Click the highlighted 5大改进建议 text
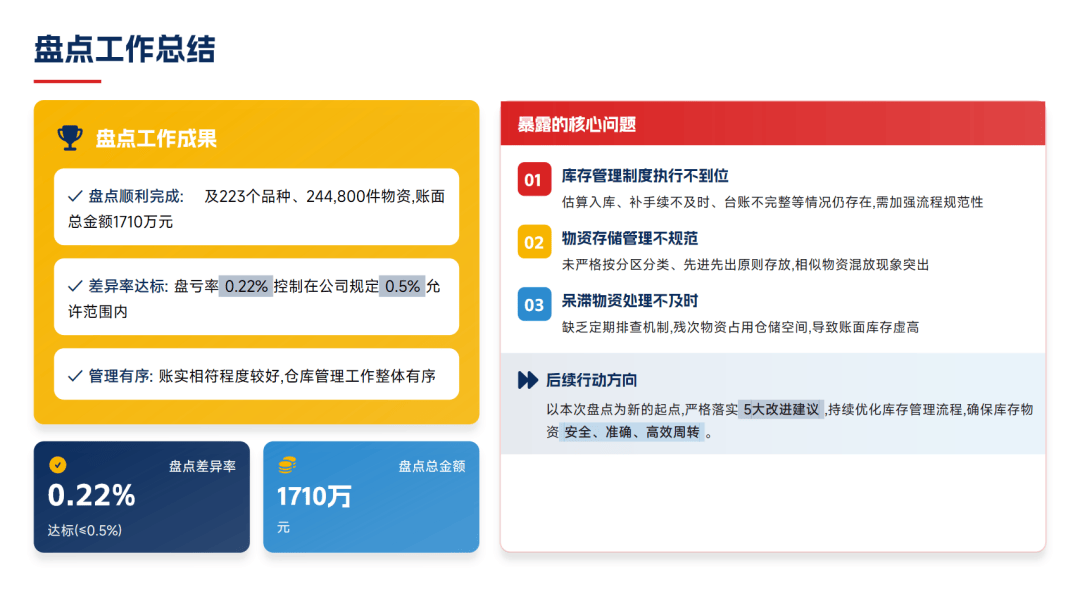Viewport: 1080px width, 608px height. point(781,409)
